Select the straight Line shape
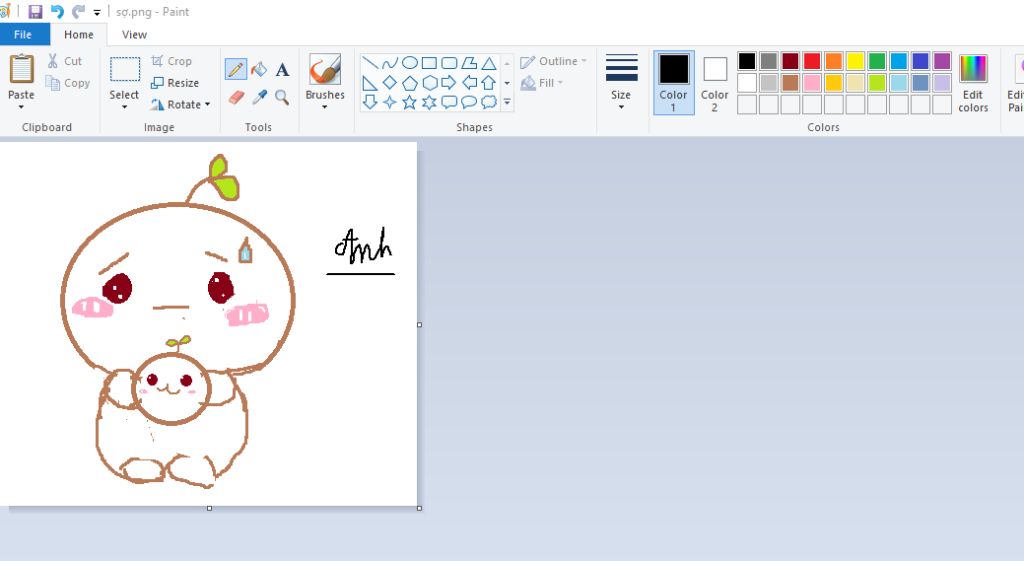The width and height of the screenshot is (1024, 561). coord(370,63)
